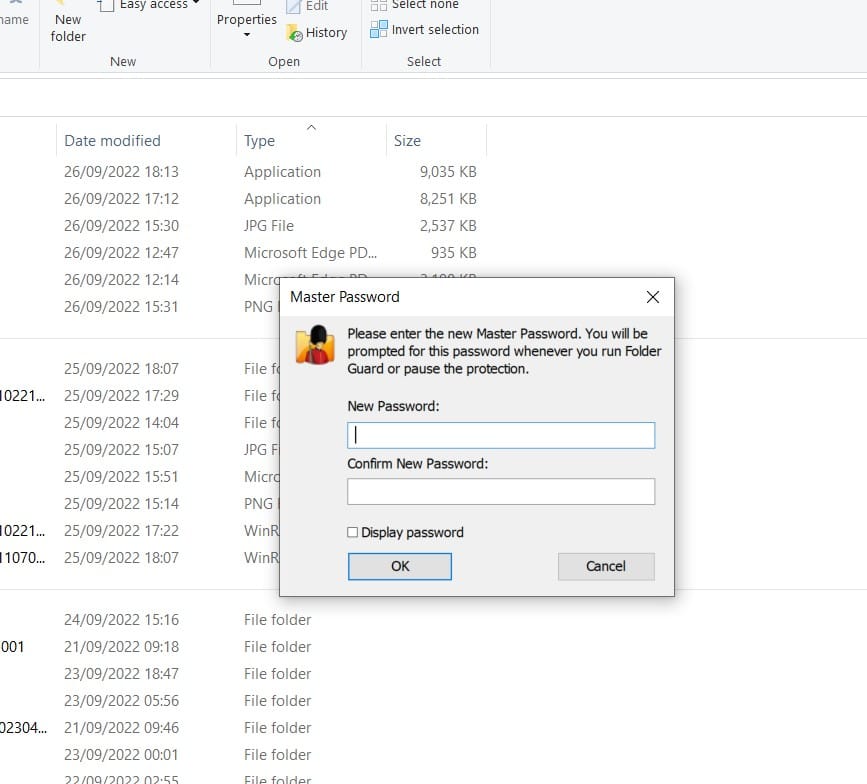Image resolution: width=867 pixels, height=784 pixels.
Task: Click Cancel in Master Password dialog
Action: tap(606, 566)
